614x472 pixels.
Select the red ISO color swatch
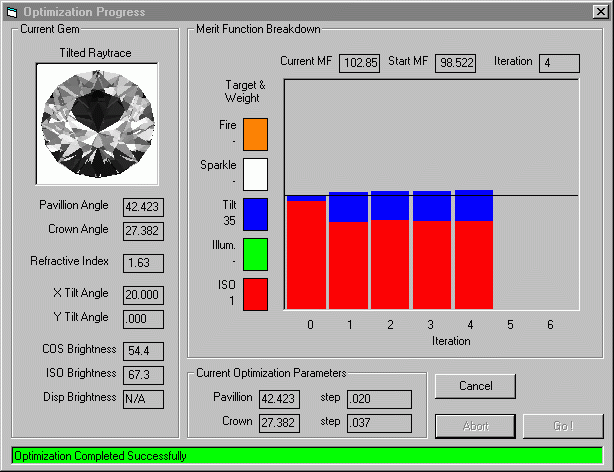pos(255,295)
